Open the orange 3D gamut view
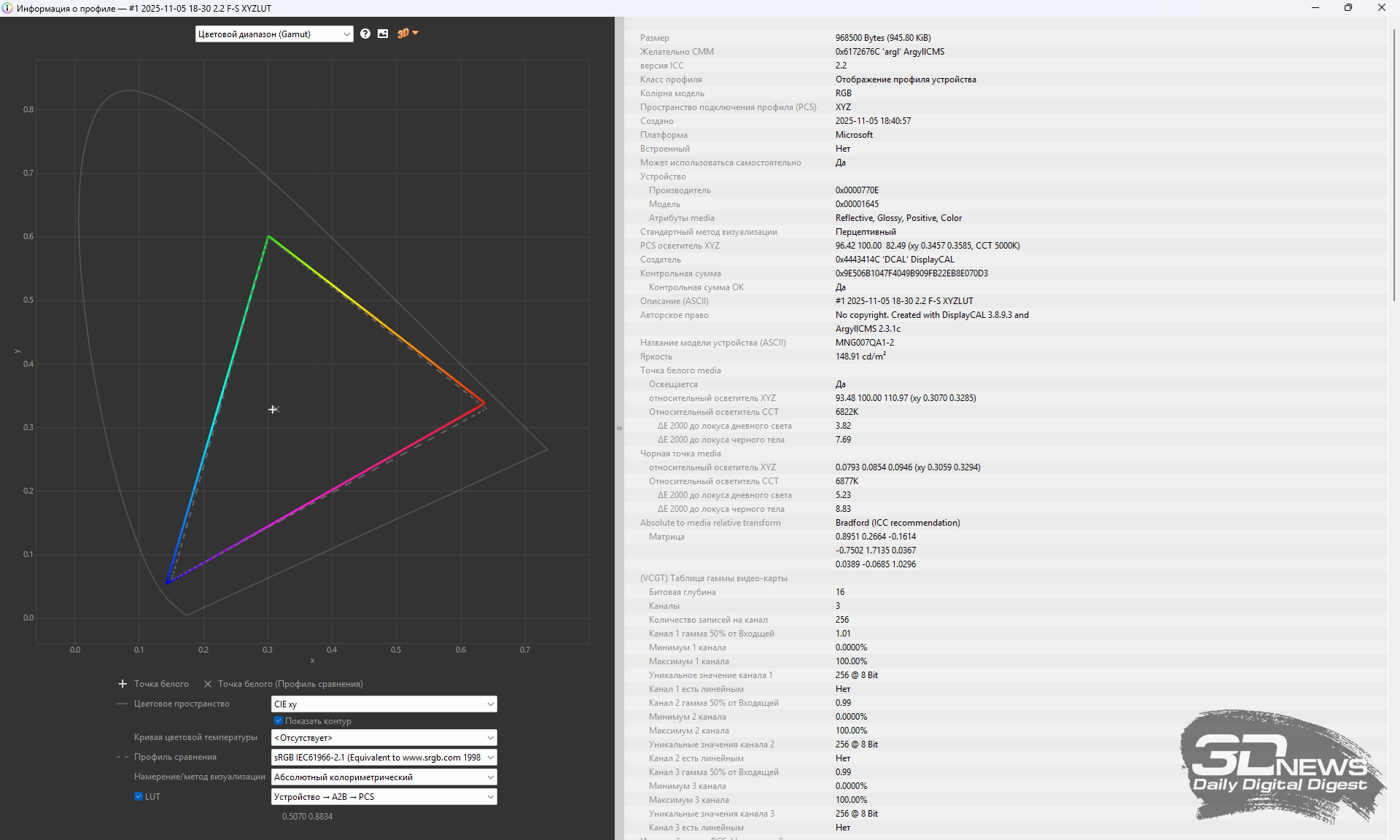Screen dimensions: 1400x840 pos(402,34)
